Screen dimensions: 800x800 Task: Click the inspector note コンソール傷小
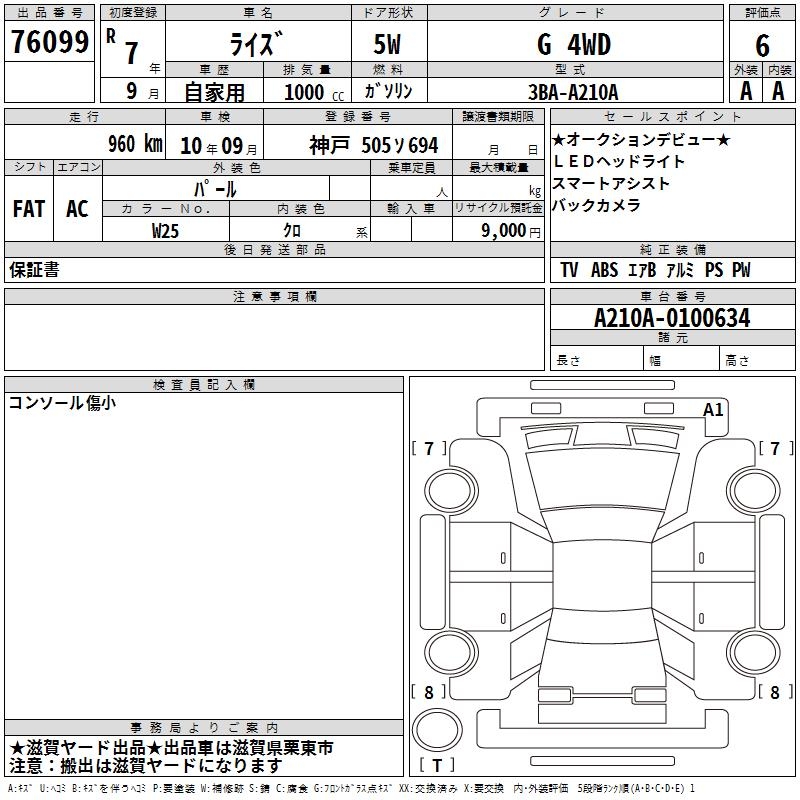click(x=62, y=402)
